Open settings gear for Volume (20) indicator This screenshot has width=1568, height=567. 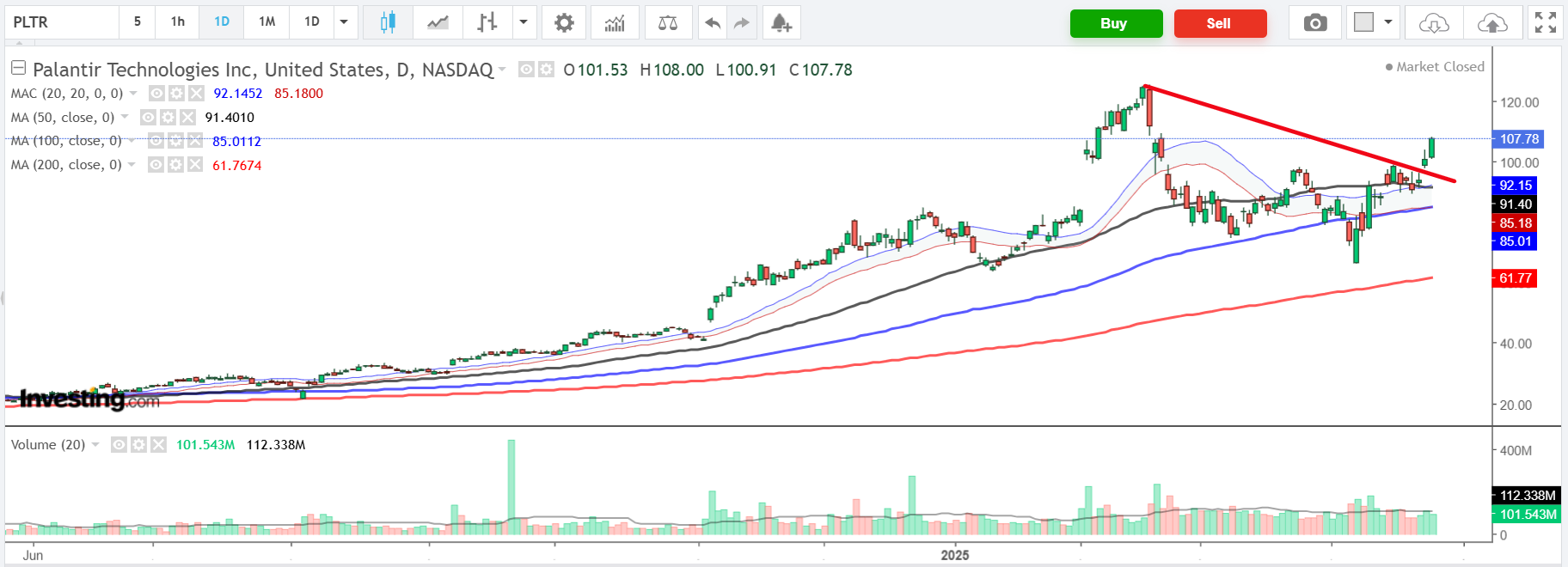point(138,444)
